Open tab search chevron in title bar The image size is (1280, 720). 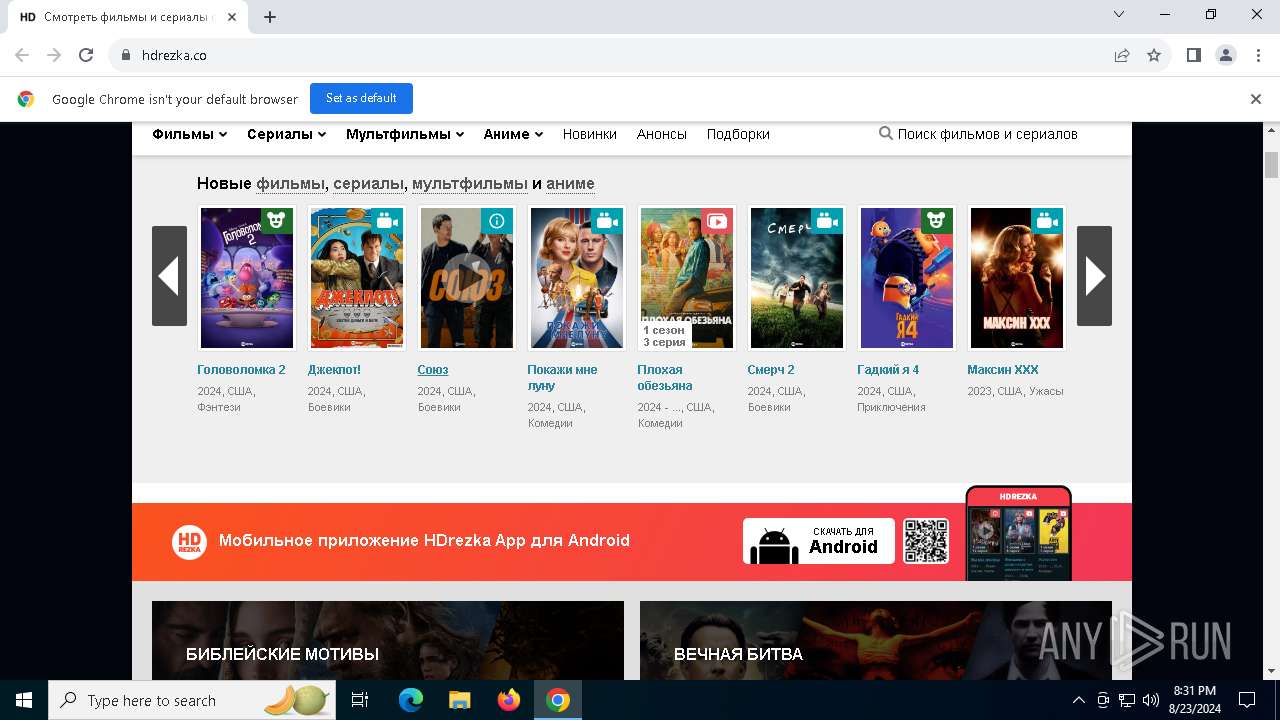tap(1119, 14)
